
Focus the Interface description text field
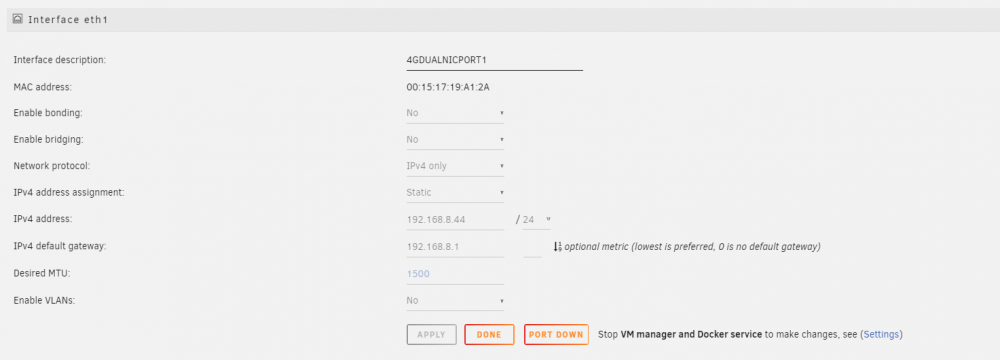pos(495,60)
